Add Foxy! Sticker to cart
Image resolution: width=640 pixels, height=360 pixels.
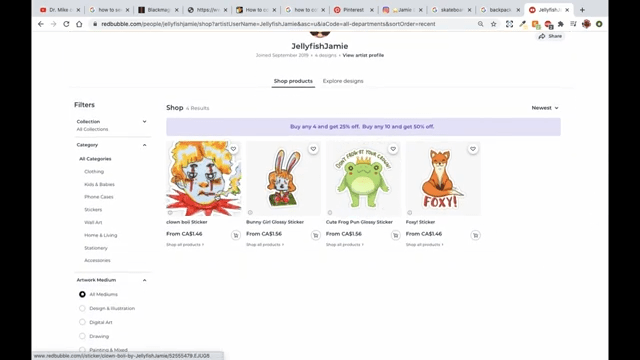(x=475, y=235)
